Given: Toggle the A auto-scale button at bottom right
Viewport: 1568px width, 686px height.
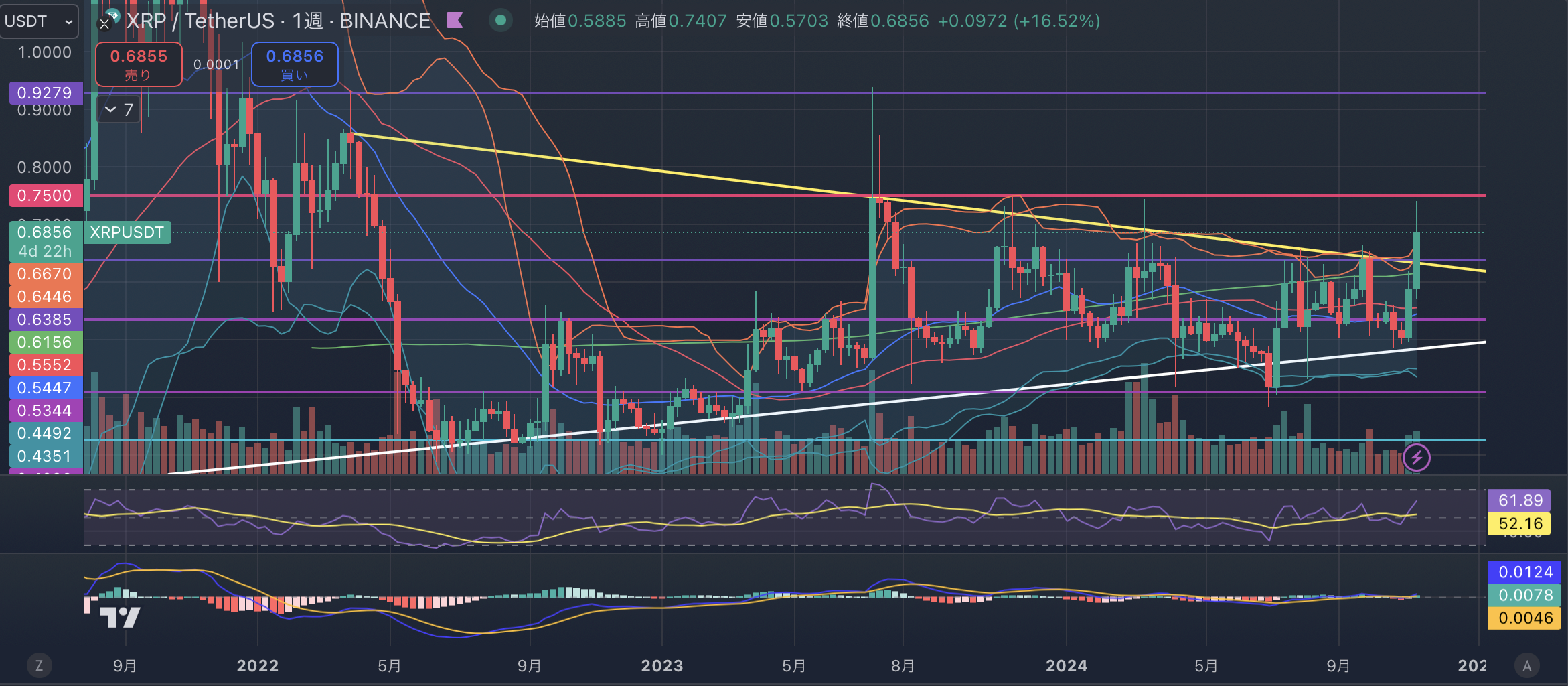Looking at the screenshot, I should tap(1527, 665).
